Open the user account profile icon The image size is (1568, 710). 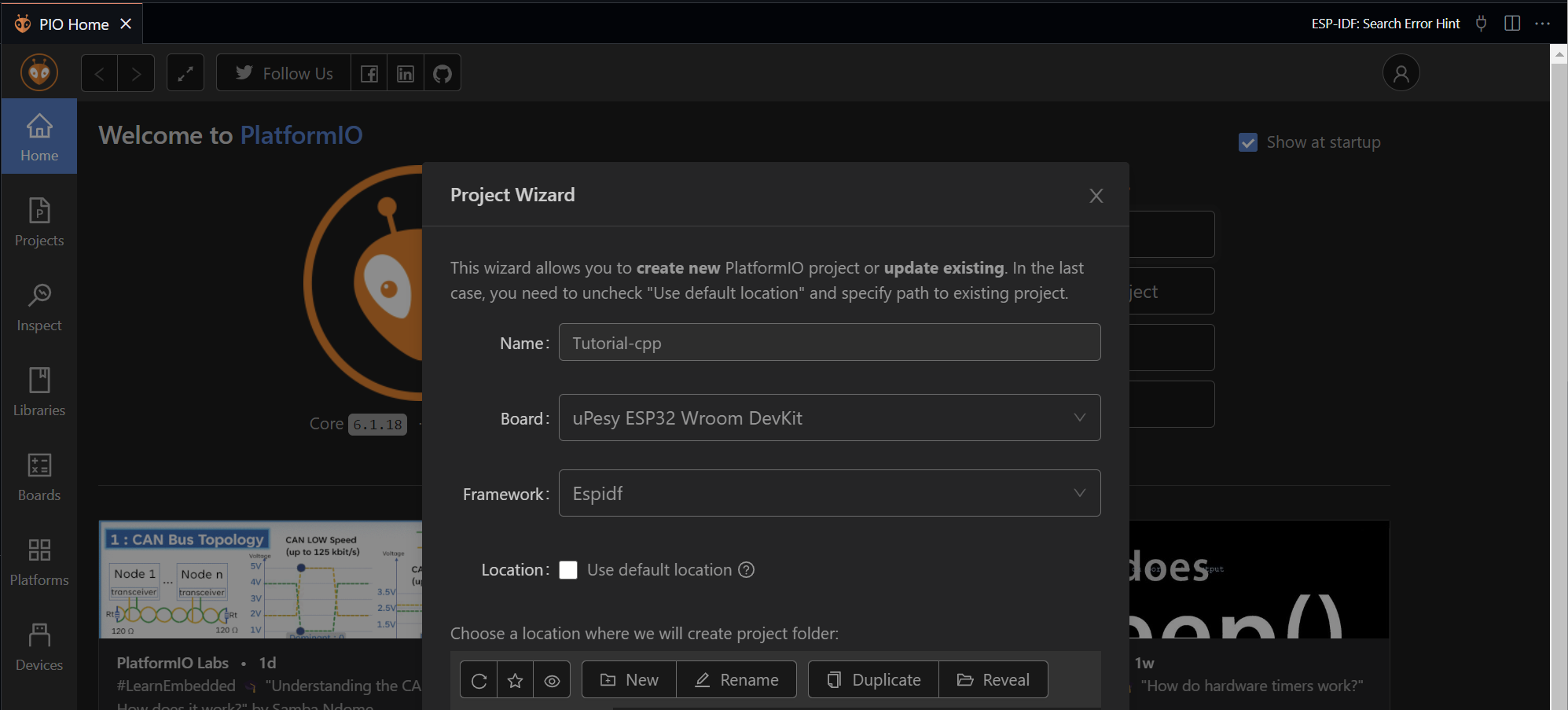pyautogui.click(x=1401, y=73)
